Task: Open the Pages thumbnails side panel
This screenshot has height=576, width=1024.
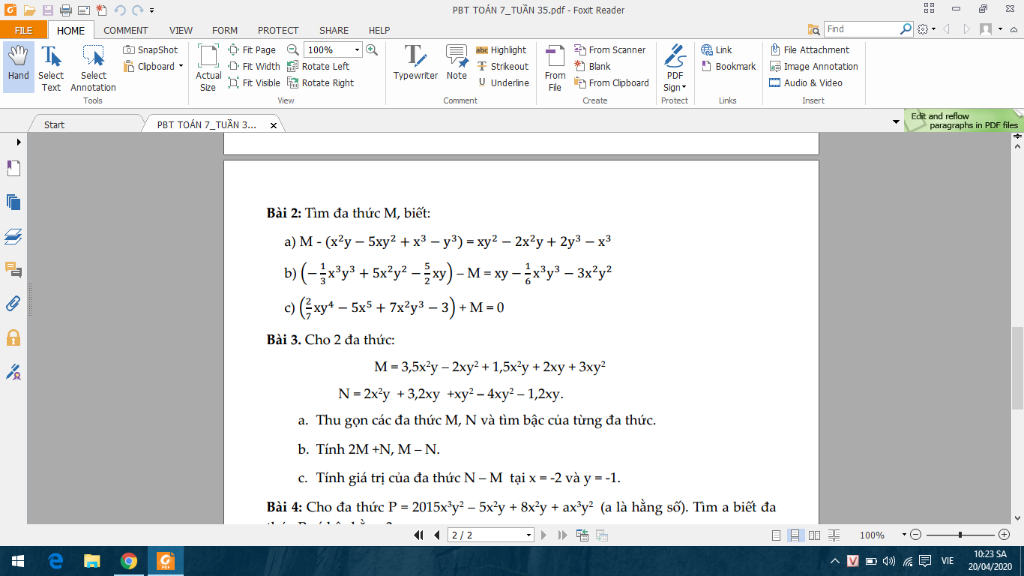Action: pos(13,202)
